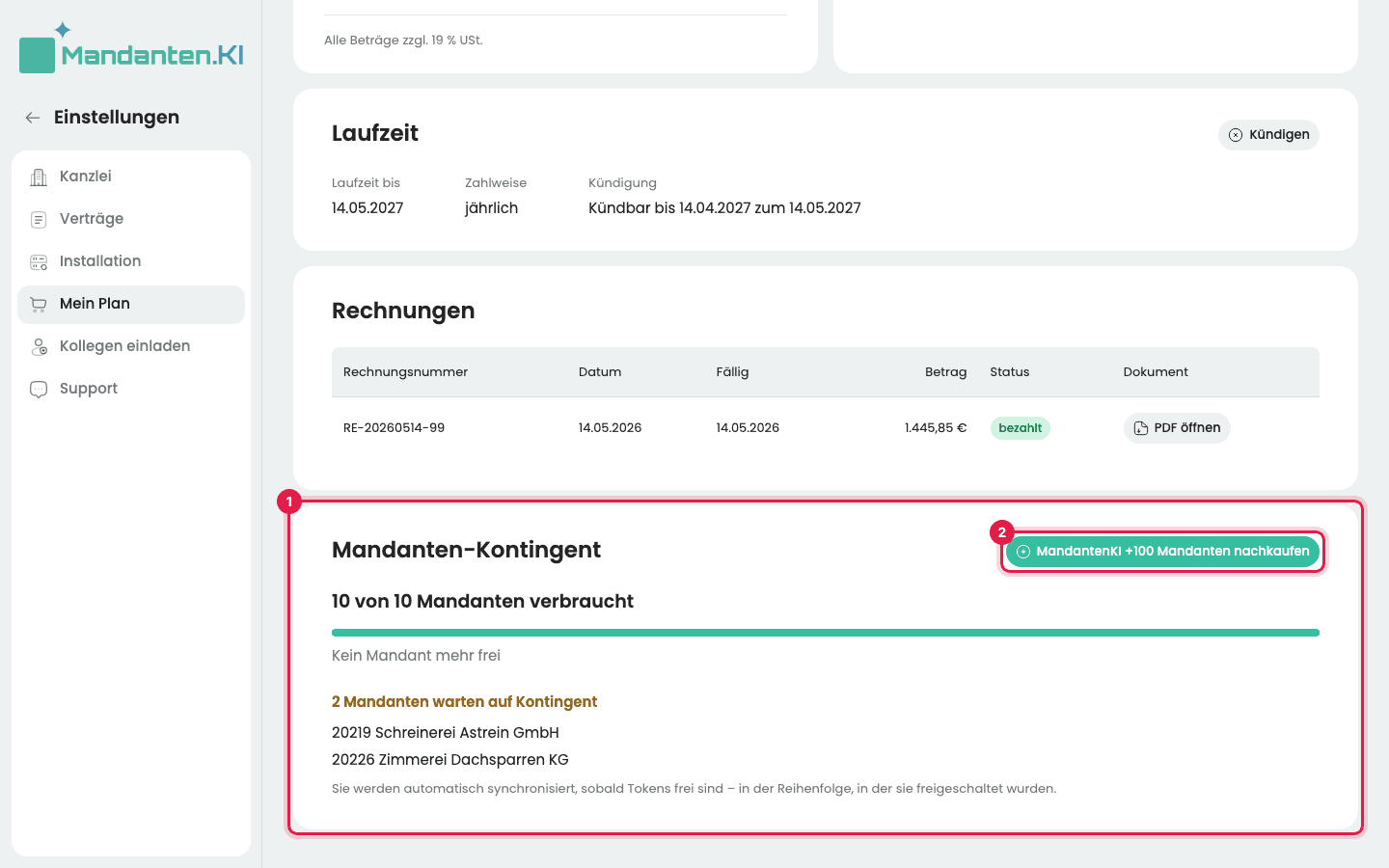This screenshot has width=1389, height=868.
Task: Select invoice number RE-20260514-99
Action: pos(394,428)
